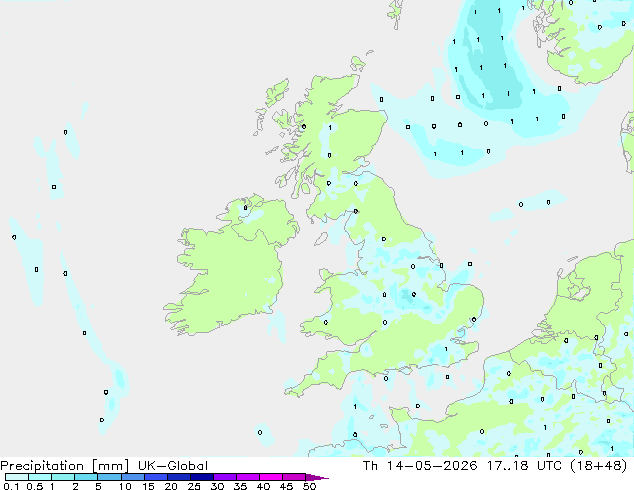
Task: Click the '(18+48)' forecast run text
Action: 599,466
